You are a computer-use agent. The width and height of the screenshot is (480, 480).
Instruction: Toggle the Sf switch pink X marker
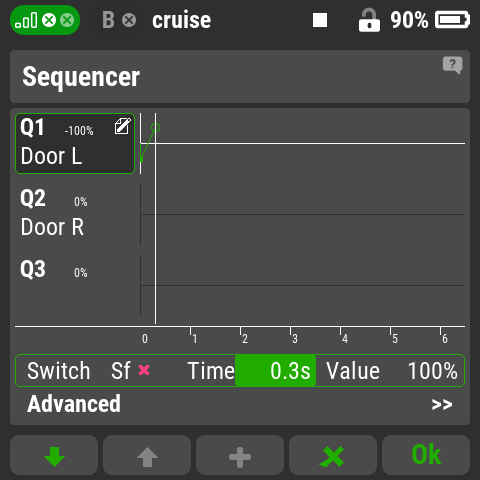(x=144, y=370)
